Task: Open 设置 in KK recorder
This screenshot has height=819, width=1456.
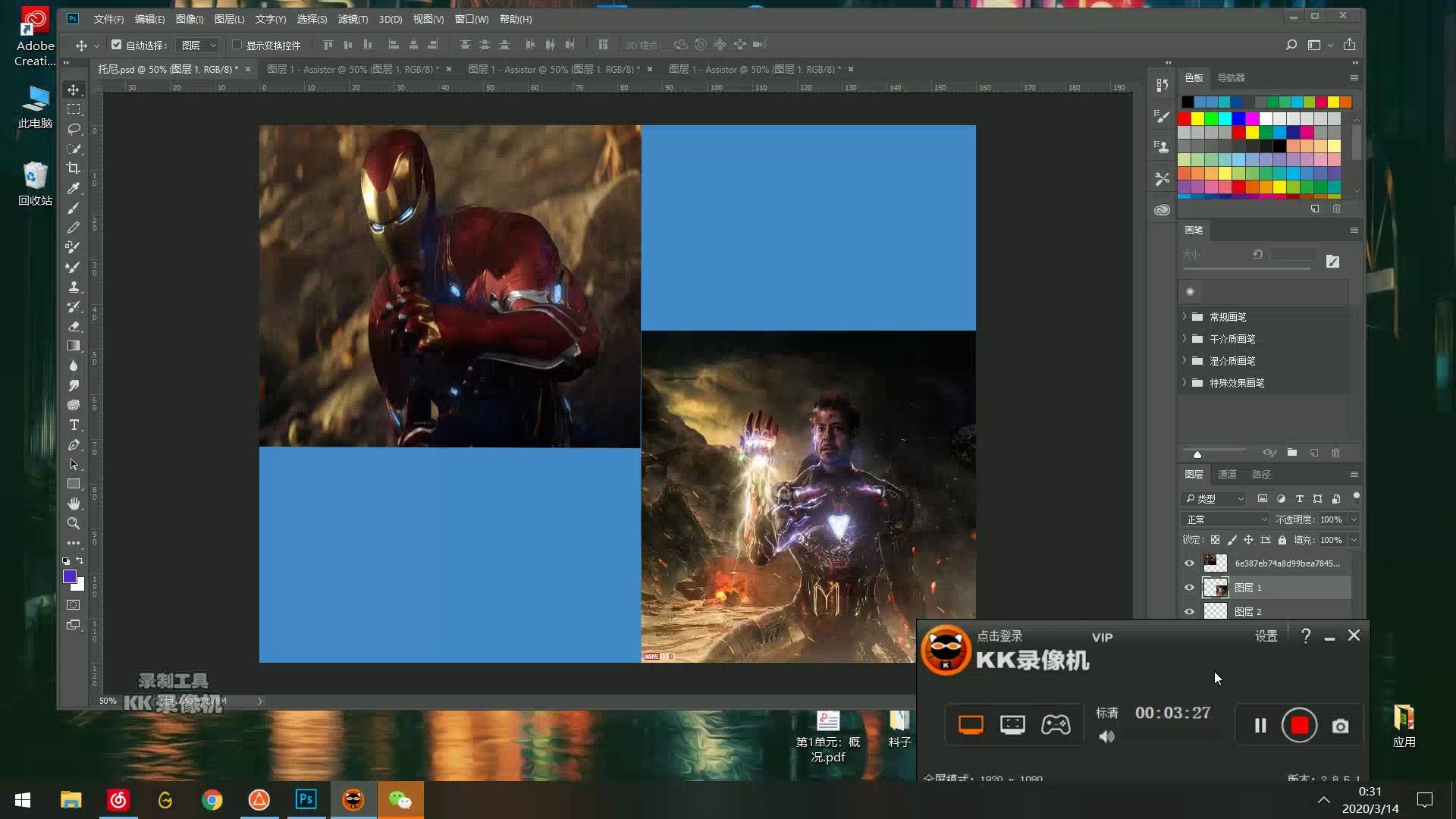Action: coord(1266,636)
